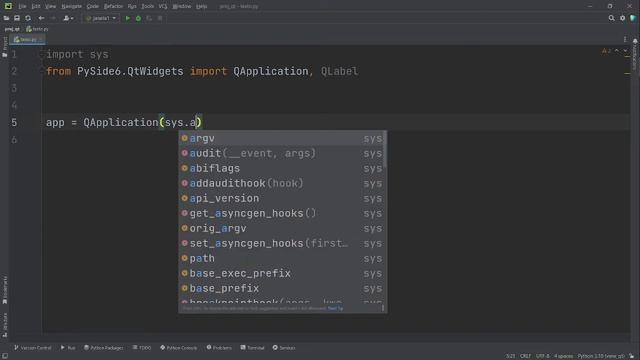Open the Code menu
Image resolution: width=640 pixels, height=360 pixels.
pyautogui.click(x=93, y=7)
